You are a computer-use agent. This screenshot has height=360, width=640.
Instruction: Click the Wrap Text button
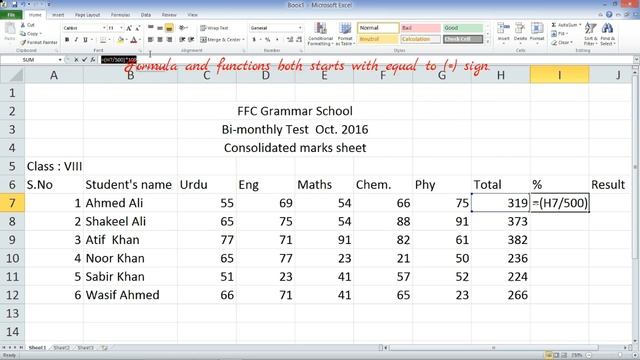click(x=214, y=28)
